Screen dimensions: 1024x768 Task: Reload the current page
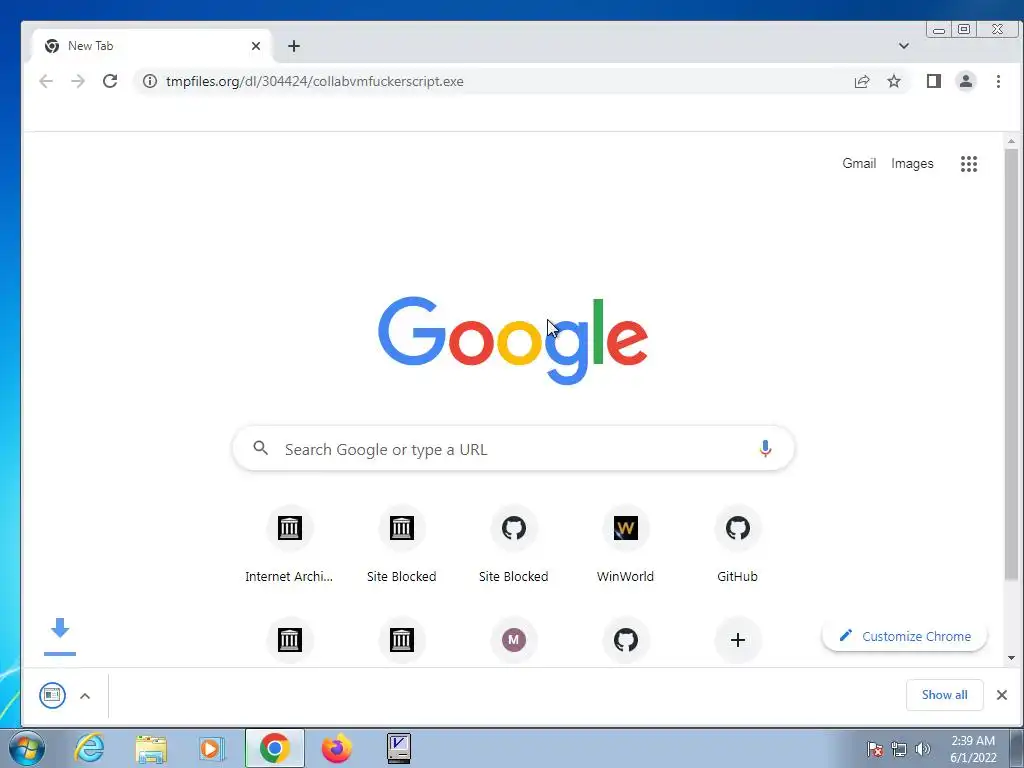click(x=110, y=82)
